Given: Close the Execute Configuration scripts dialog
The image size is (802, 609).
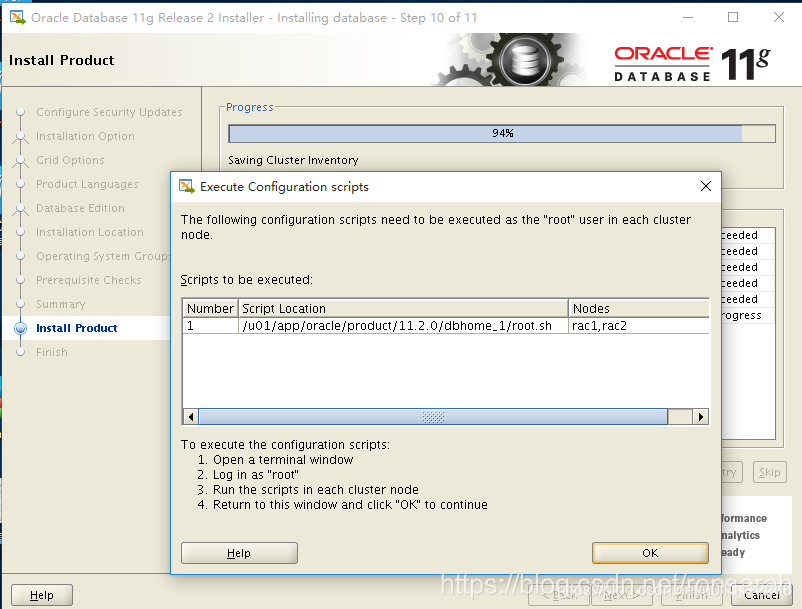Looking at the screenshot, I should [x=705, y=186].
